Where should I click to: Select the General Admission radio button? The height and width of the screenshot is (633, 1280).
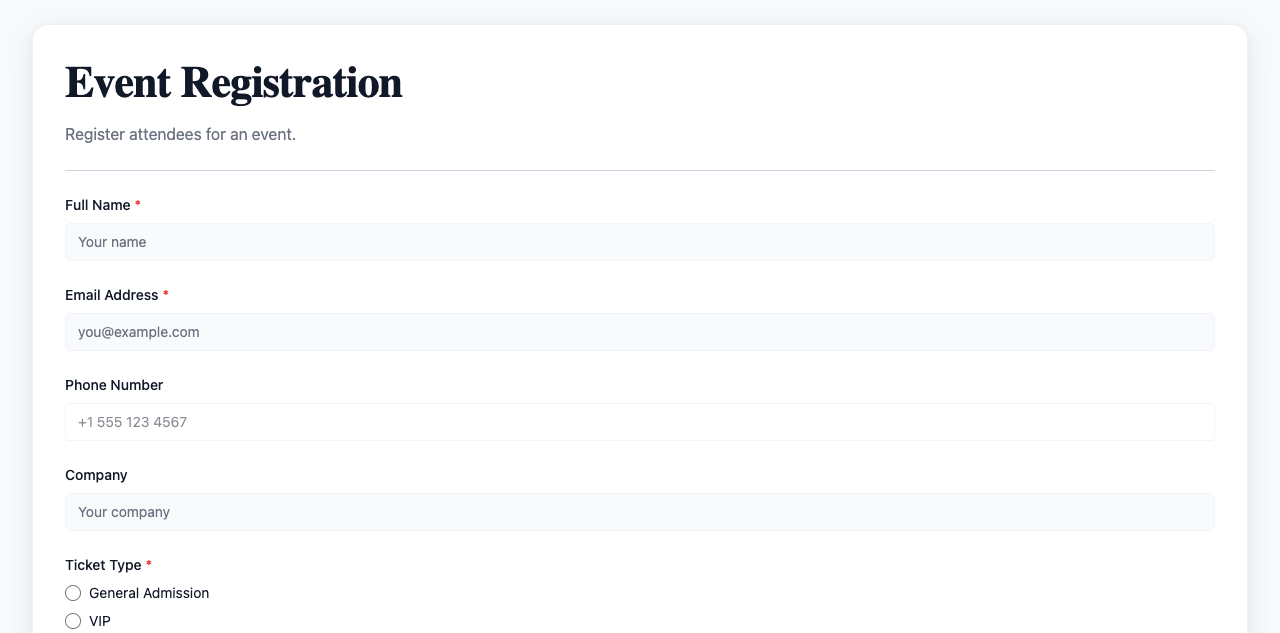(73, 593)
